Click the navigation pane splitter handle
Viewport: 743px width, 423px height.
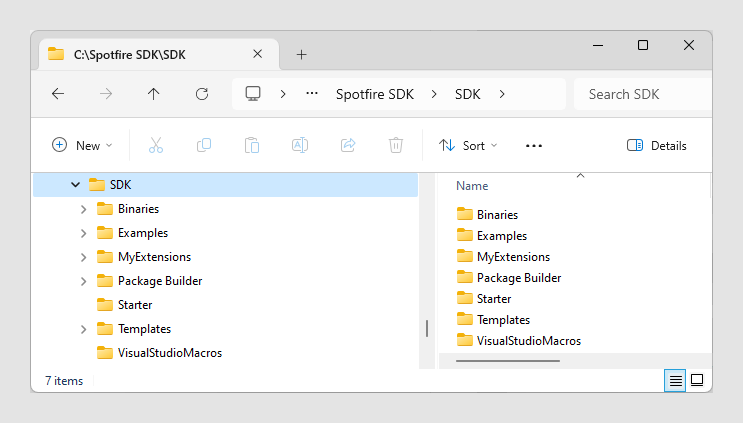click(x=427, y=328)
